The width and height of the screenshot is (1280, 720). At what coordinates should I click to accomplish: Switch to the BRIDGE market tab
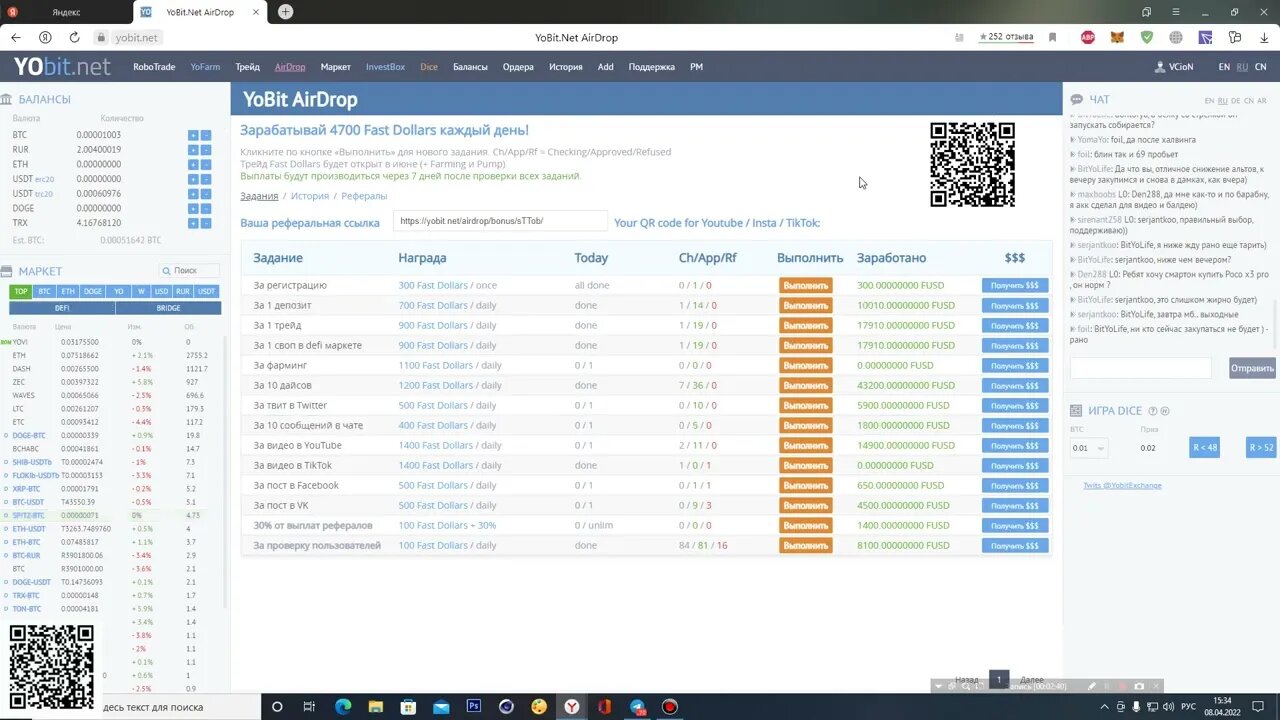[168, 308]
